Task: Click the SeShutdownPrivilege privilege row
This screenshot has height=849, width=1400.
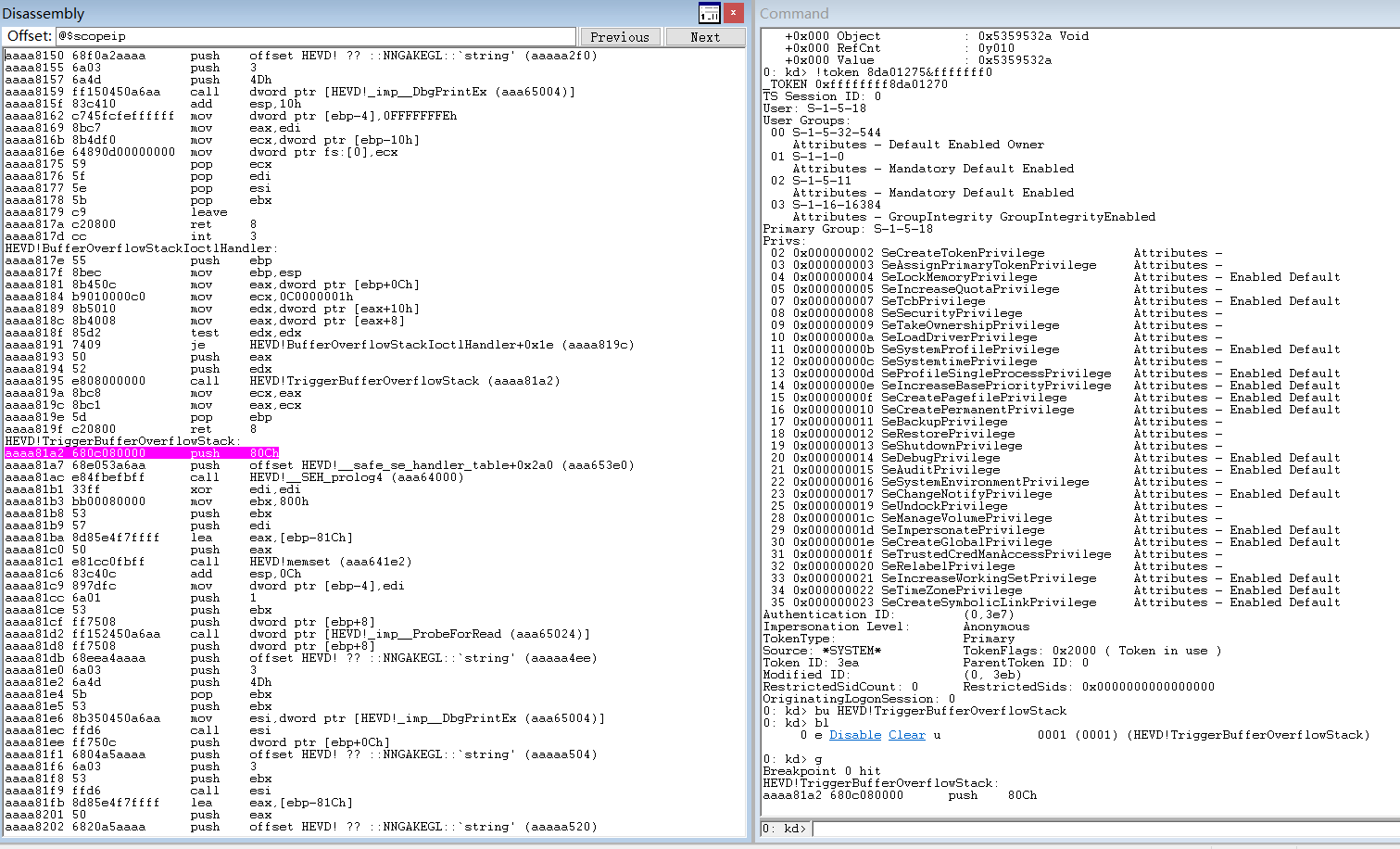Action: click(996, 446)
